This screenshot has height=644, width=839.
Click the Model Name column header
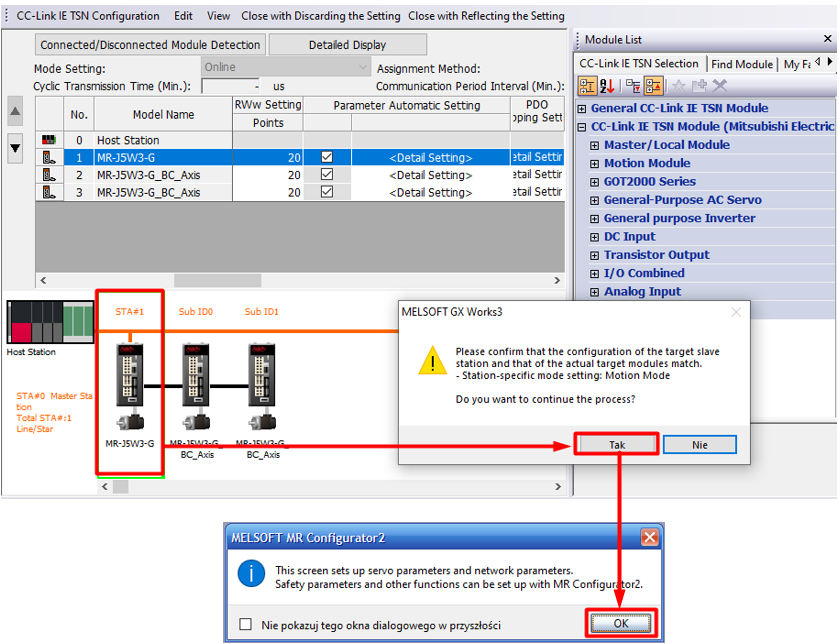coord(163,114)
